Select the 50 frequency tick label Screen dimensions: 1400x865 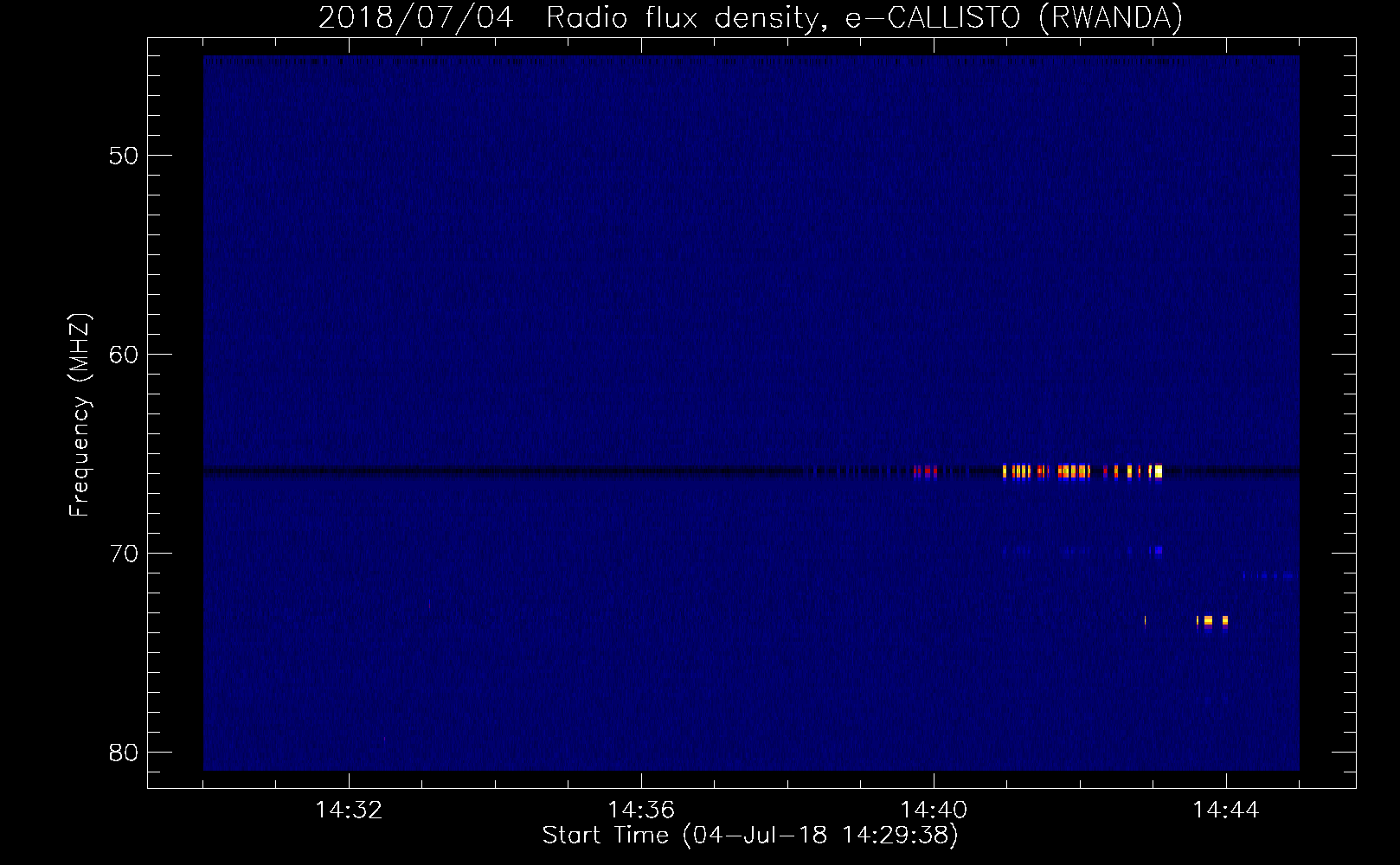[124, 156]
